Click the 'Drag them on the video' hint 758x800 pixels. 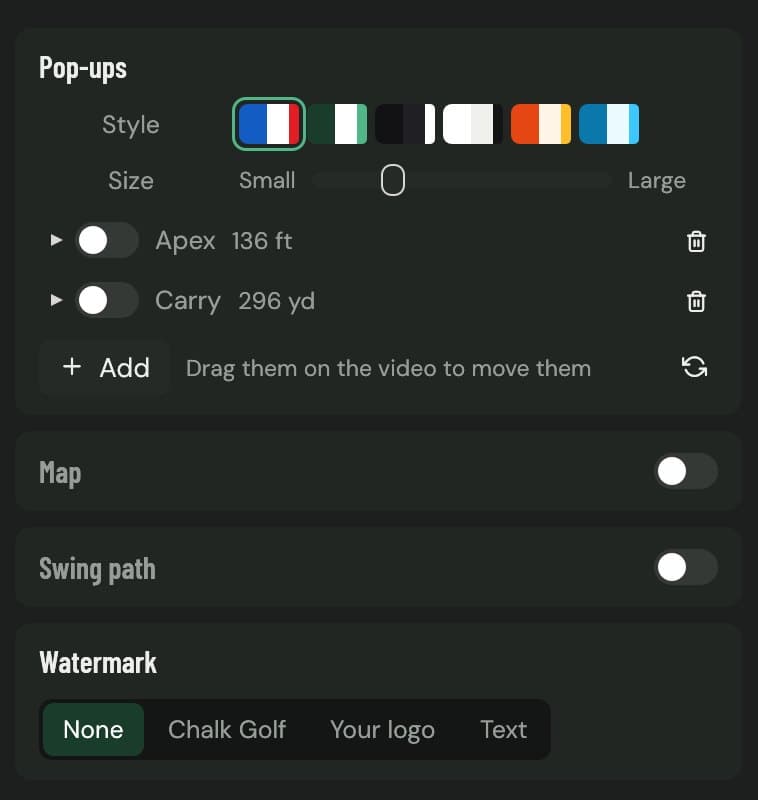click(x=389, y=368)
